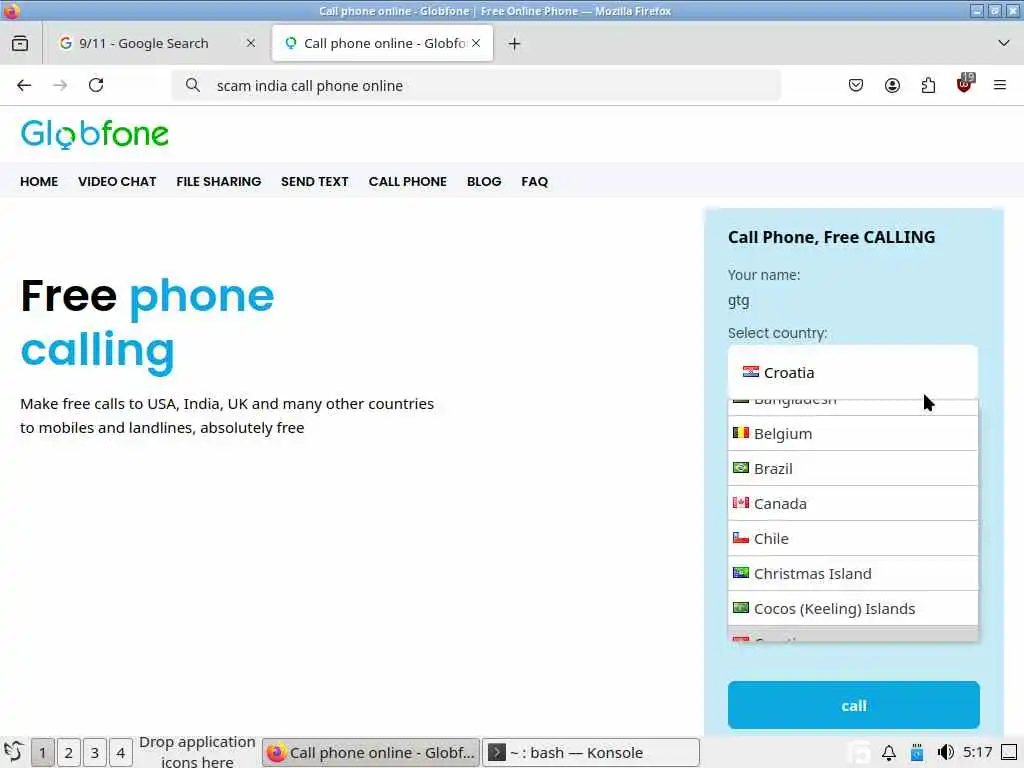Open the uBlock Origin extension icon

click(x=965, y=84)
